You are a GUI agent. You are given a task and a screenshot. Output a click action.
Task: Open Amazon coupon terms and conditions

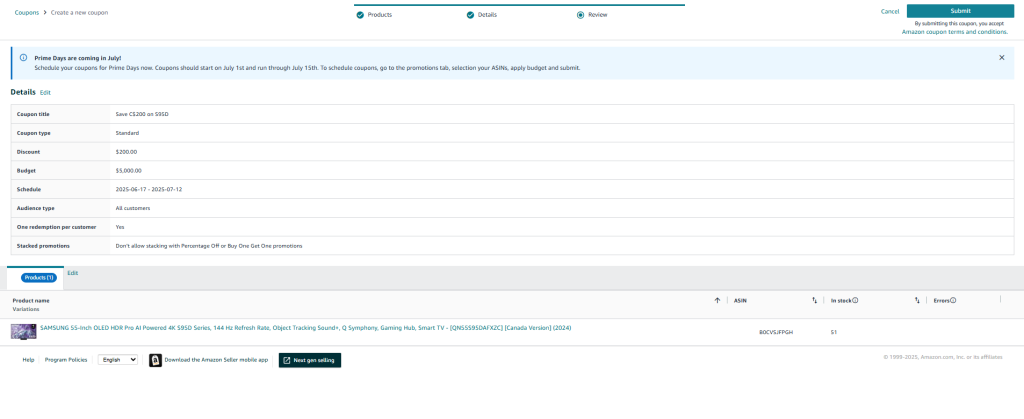tap(955, 31)
